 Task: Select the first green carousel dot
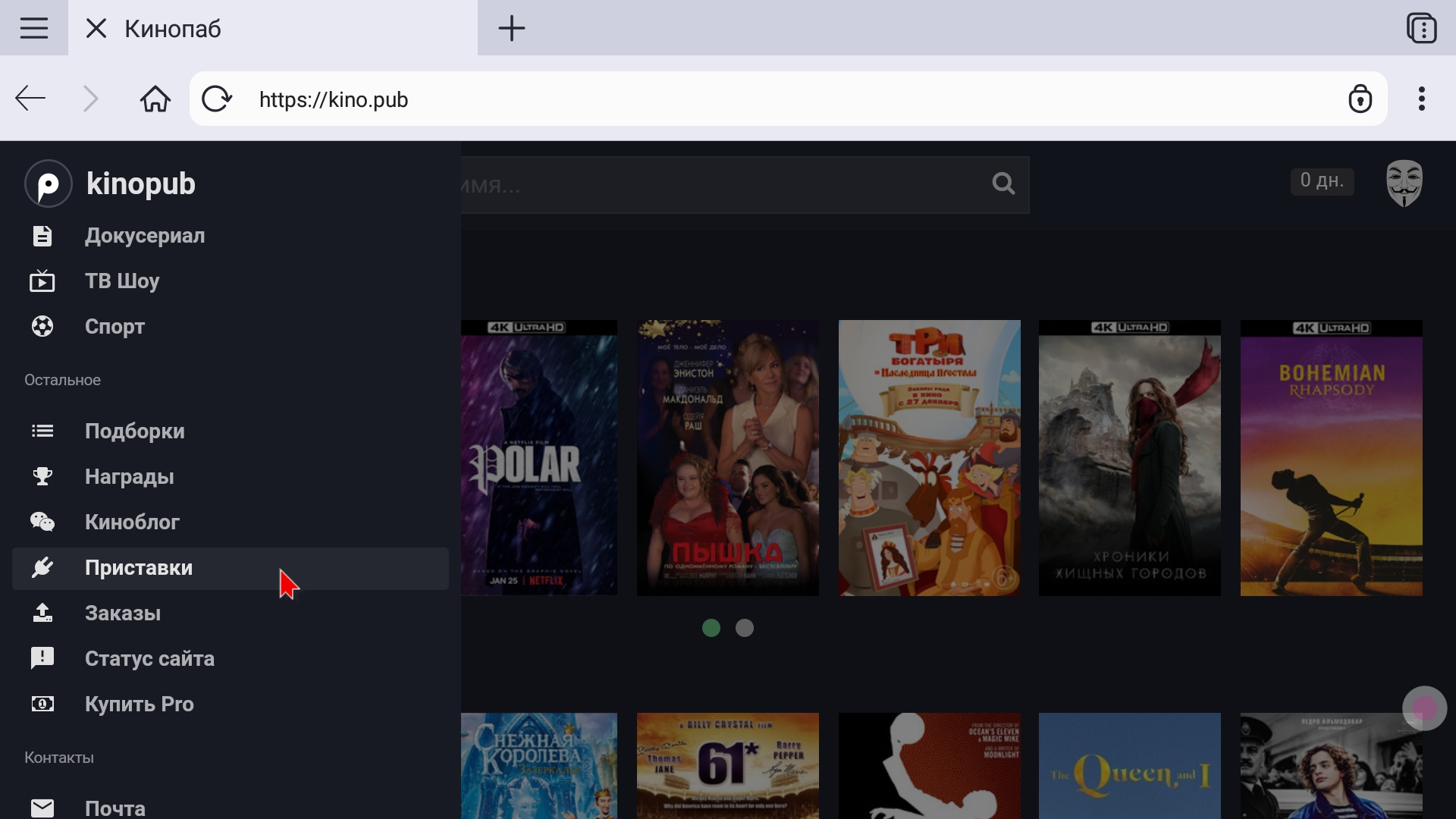711,628
